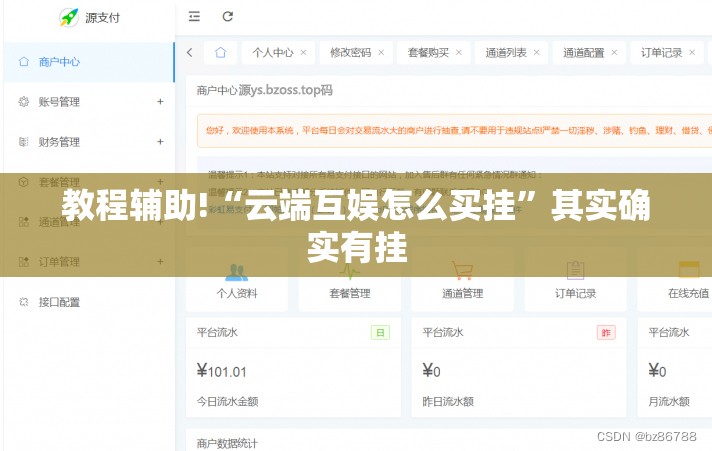
Task: Click the home icon beside 商户中心
Action: coord(24,62)
